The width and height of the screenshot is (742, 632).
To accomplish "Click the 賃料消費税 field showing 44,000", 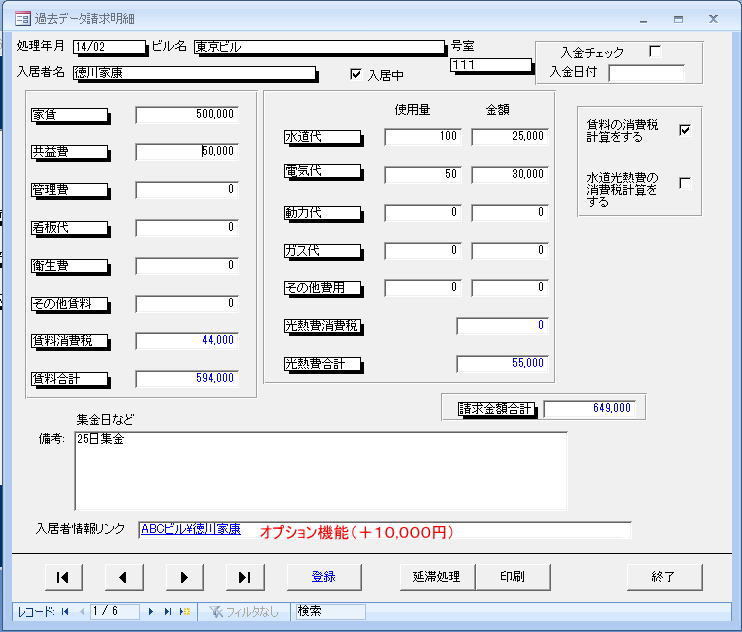I will point(187,341).
